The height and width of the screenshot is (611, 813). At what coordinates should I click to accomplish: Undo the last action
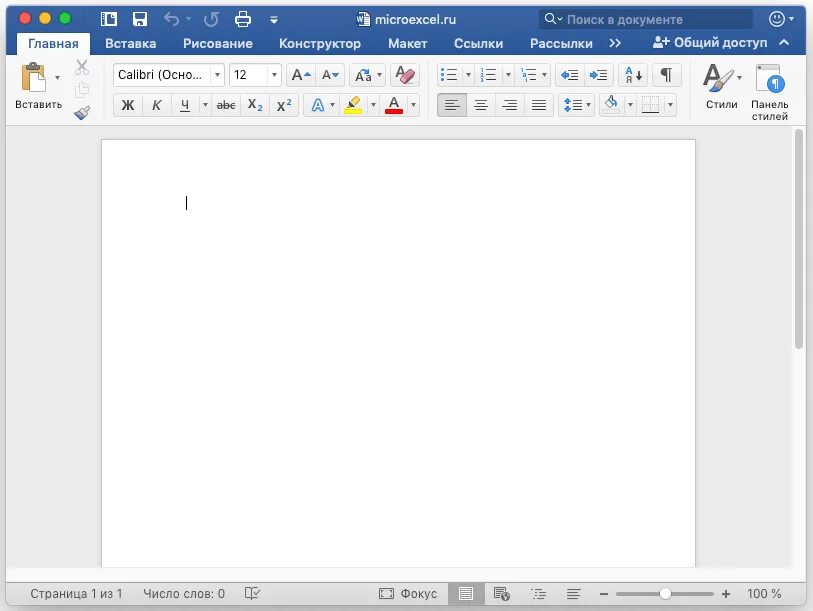click(171, 19)
